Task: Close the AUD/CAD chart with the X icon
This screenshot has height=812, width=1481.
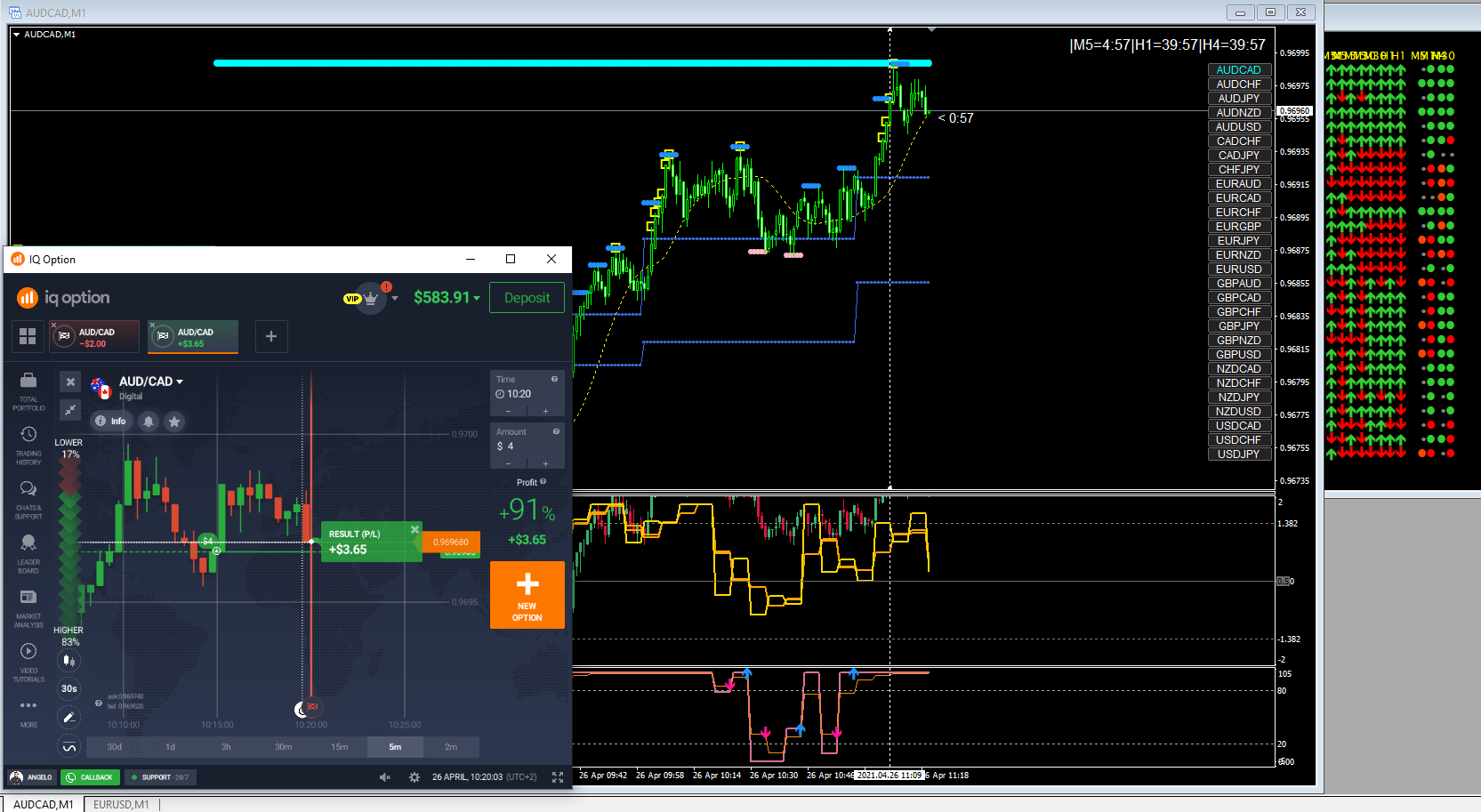Action: click(x=70, y=382)
